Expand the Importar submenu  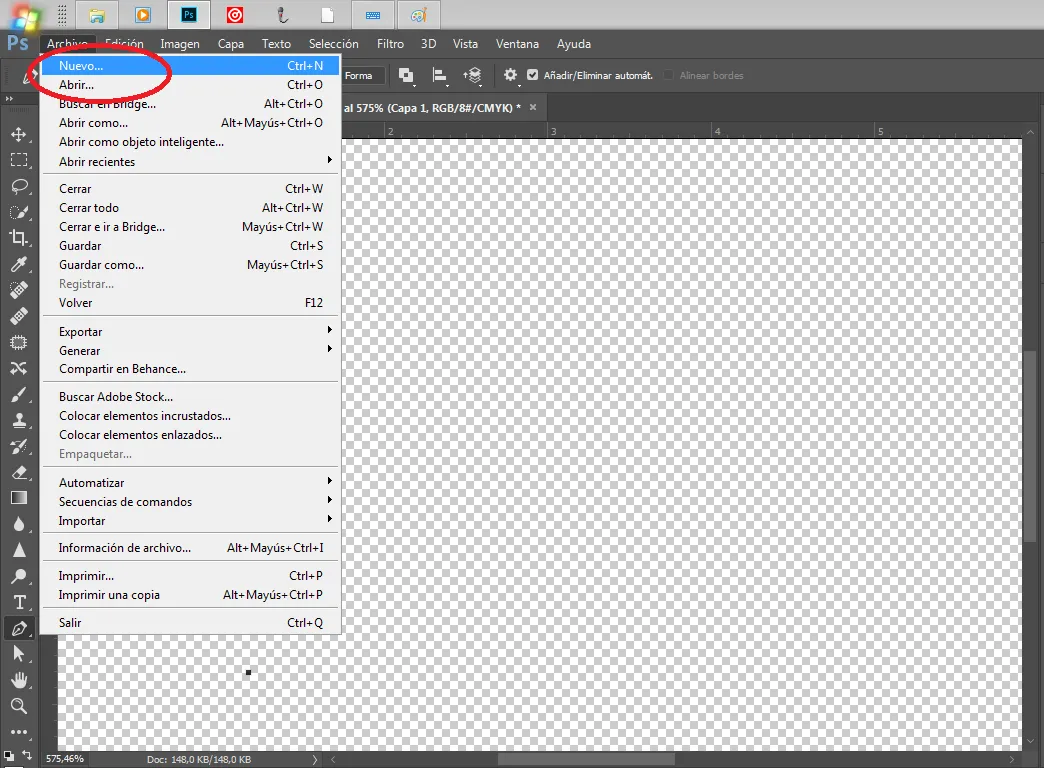[x=190, y=520]
